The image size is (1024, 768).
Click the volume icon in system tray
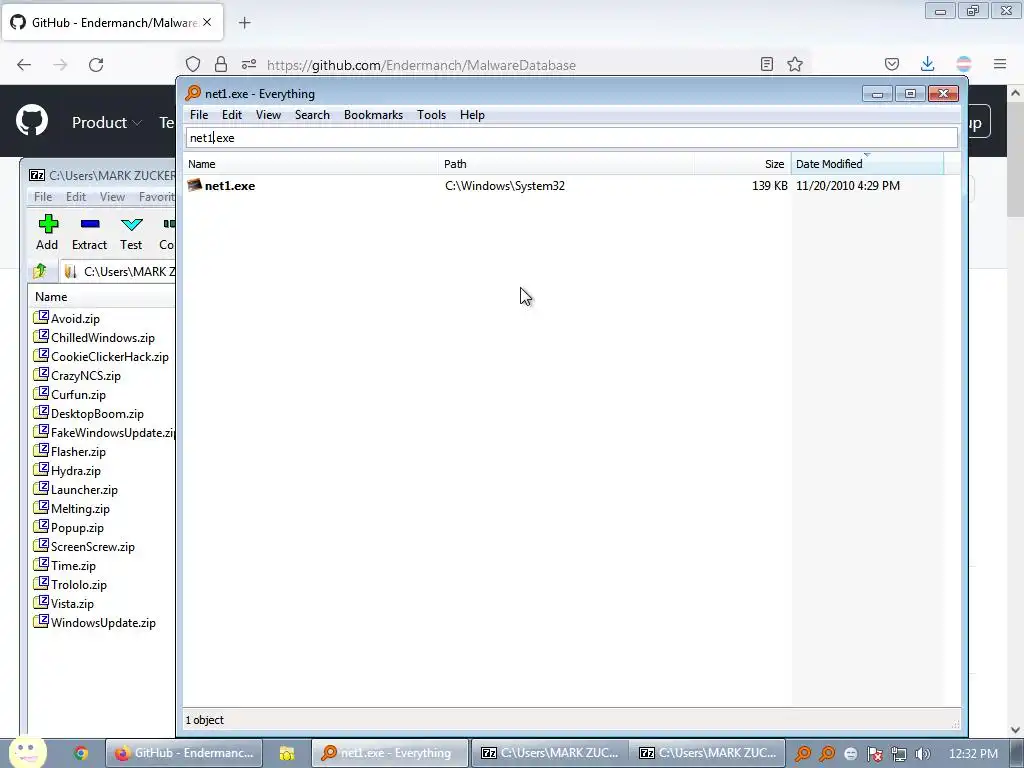pyautogui.click(x=923, y=754)
